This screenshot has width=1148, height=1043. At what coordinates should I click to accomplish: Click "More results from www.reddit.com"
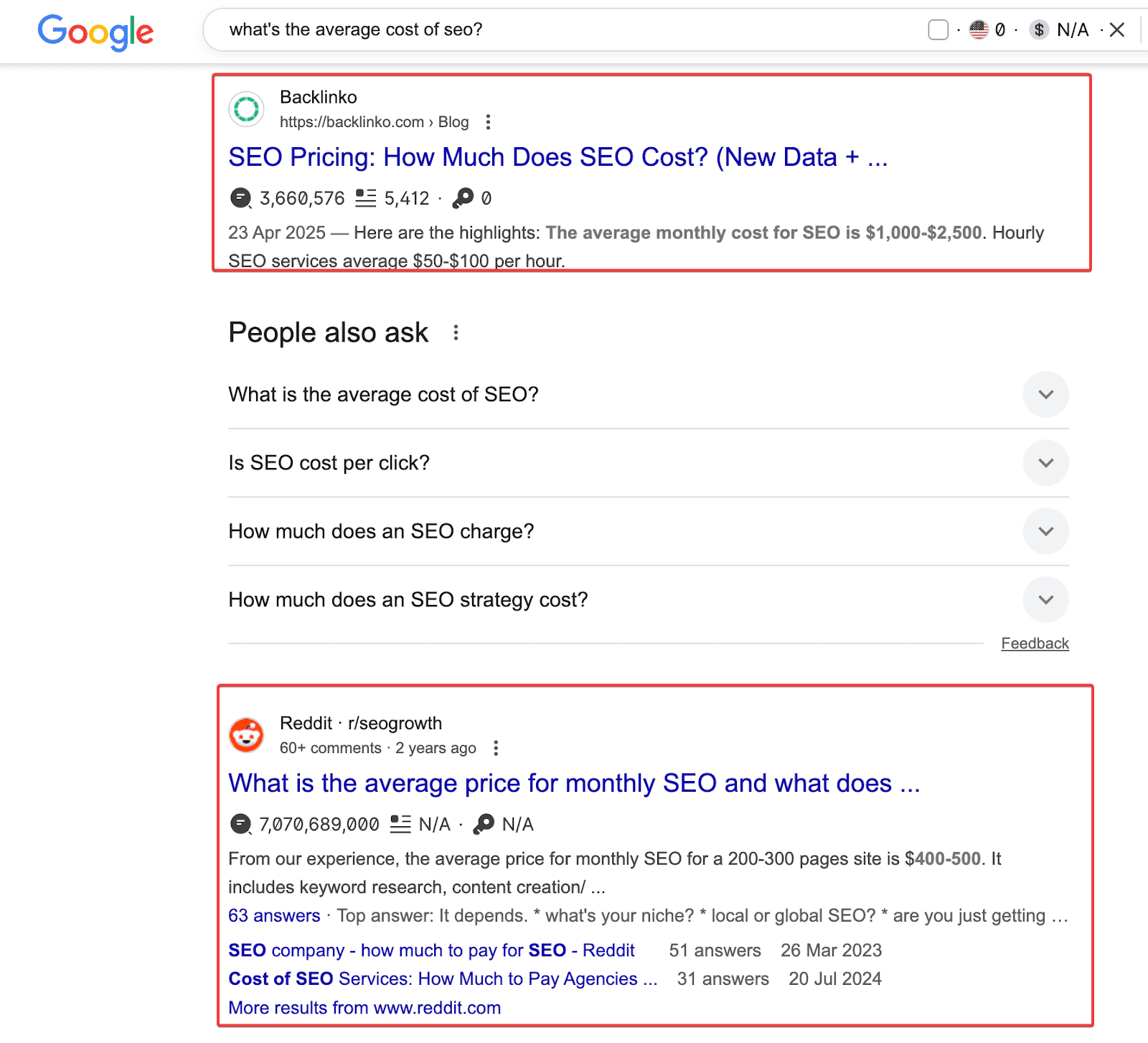pos(364,1007)
